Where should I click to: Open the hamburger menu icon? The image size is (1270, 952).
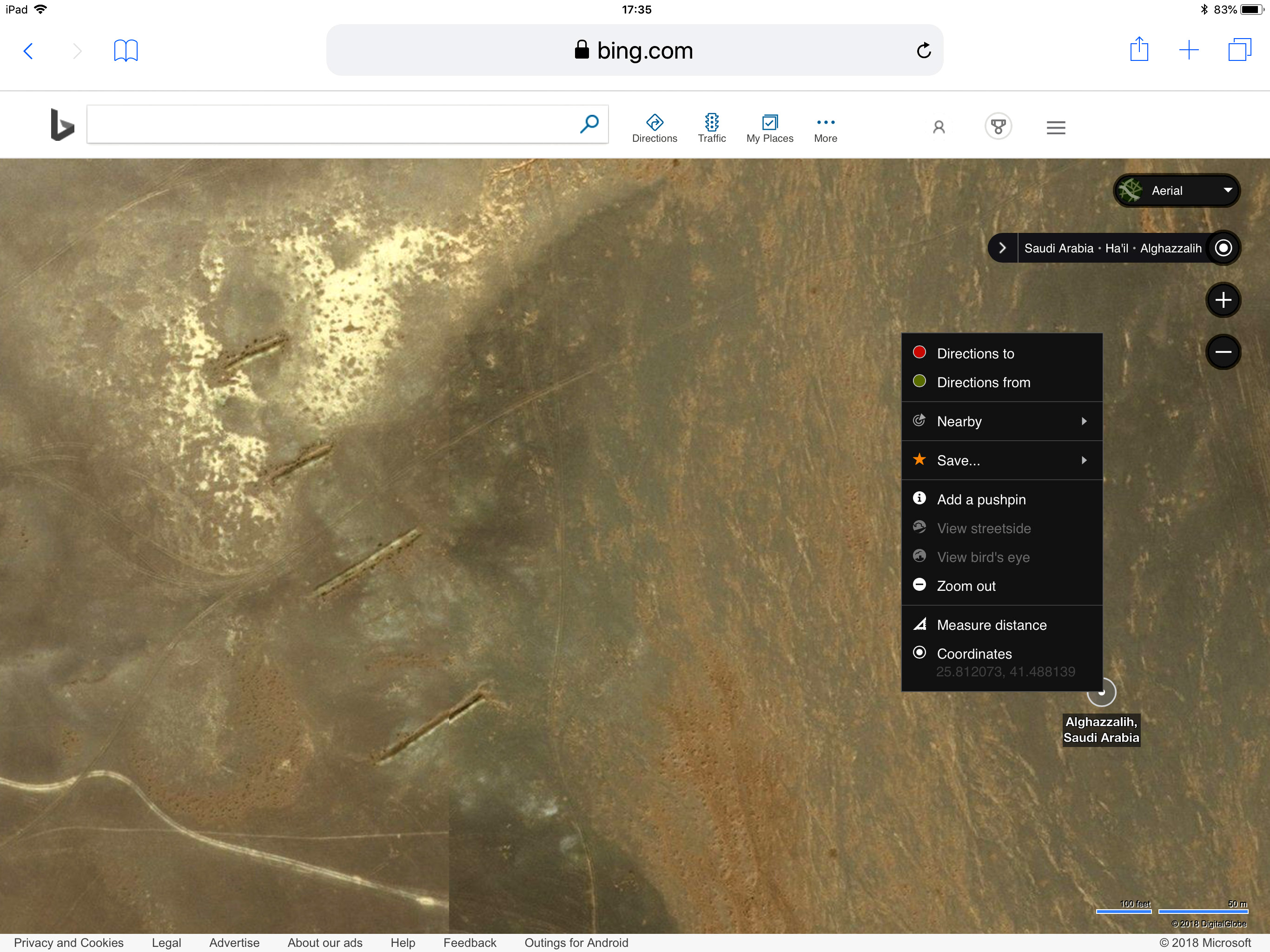click(1055, 127)
